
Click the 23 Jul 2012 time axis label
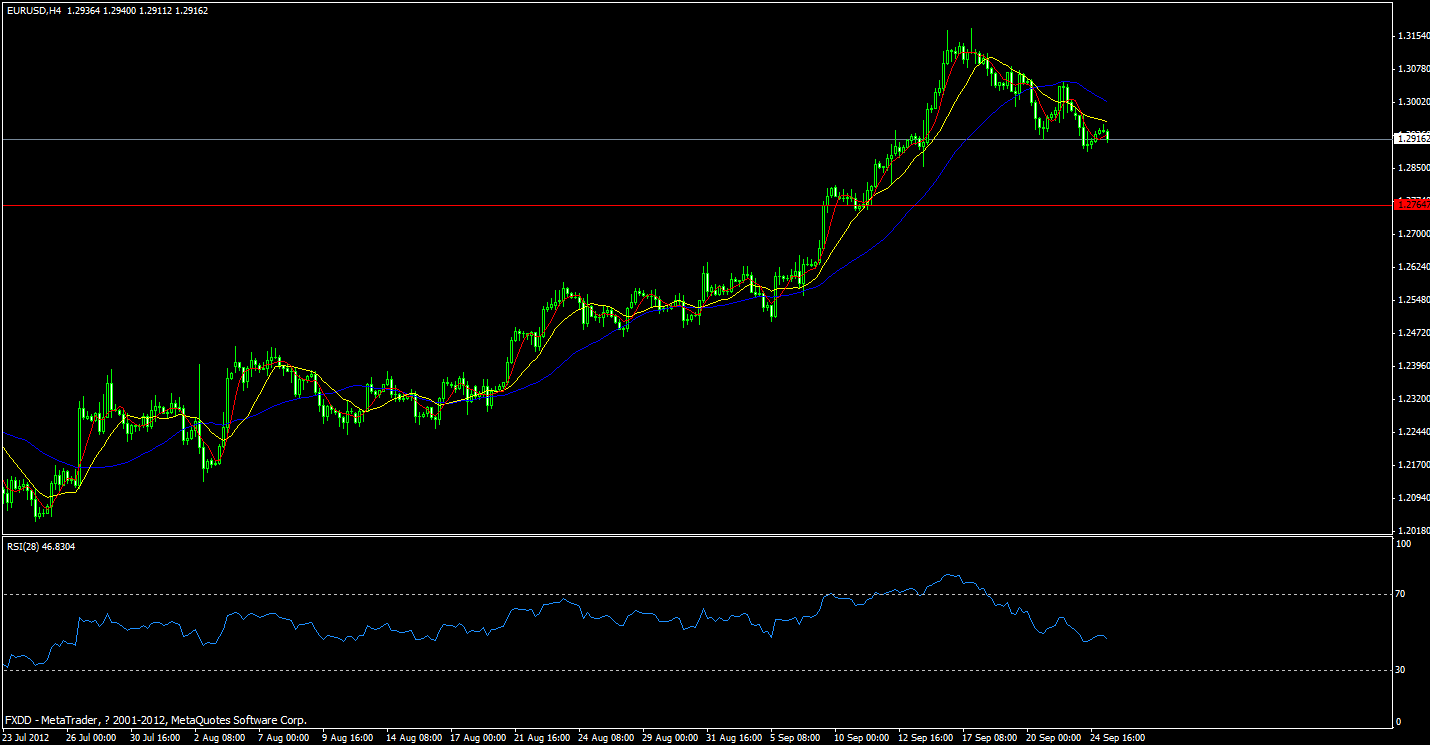[x=24, y=735]
